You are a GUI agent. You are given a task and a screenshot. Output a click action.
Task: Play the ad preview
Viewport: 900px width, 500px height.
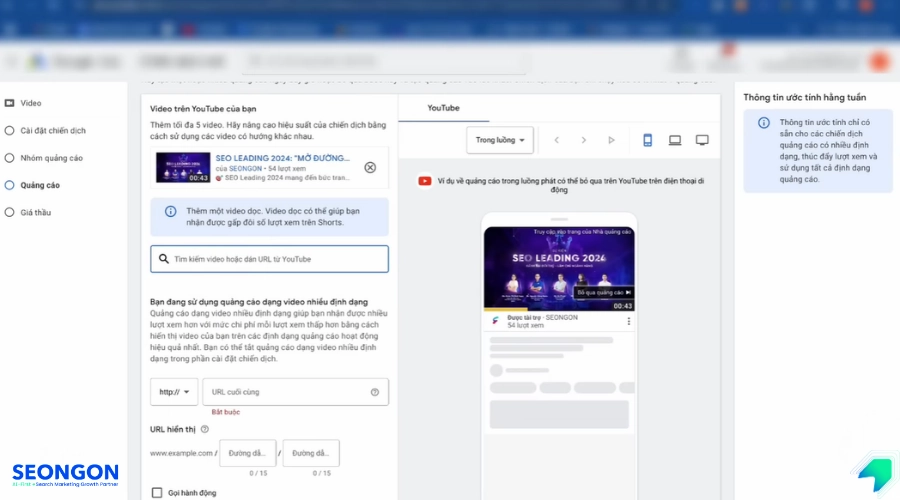click(x=611, y=140)
